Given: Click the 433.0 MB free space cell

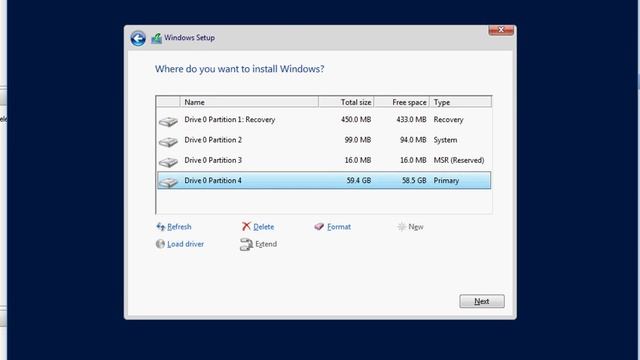Looking at the screenshot, I should 411,120.
